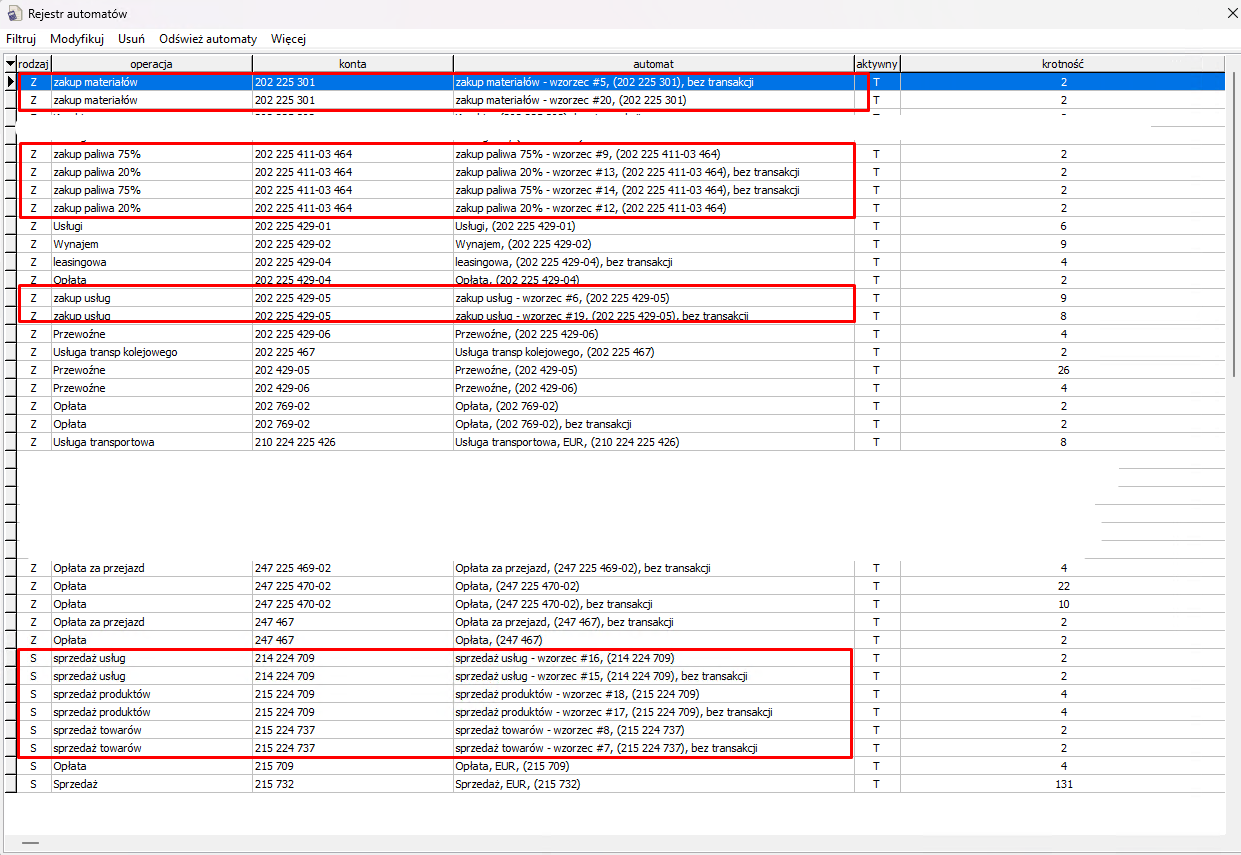Click the aktywny column header
Image resolution: width=1241 pixels, height=855 pixels.
[877, 64]
